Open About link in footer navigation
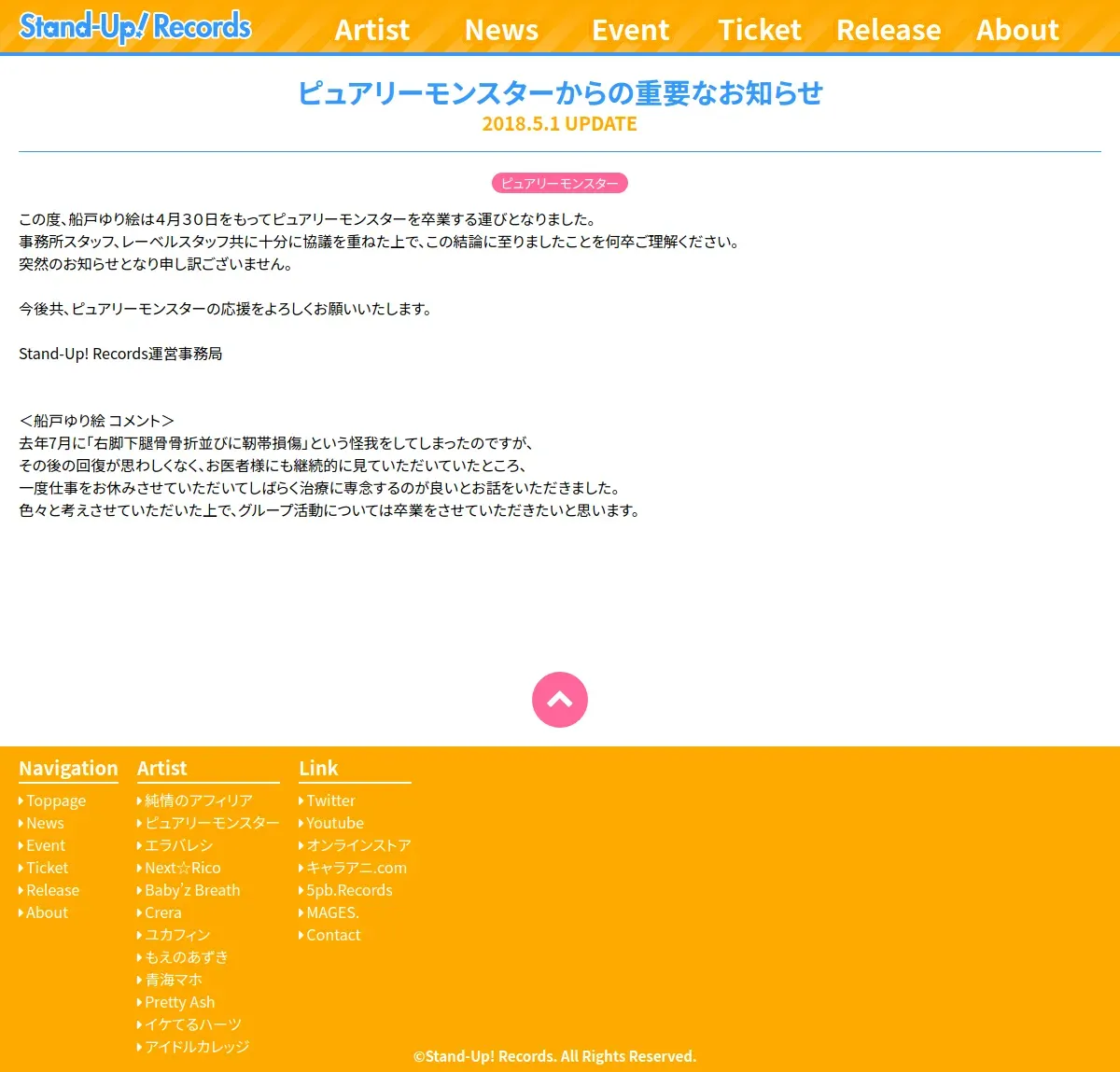 (44, 912)
